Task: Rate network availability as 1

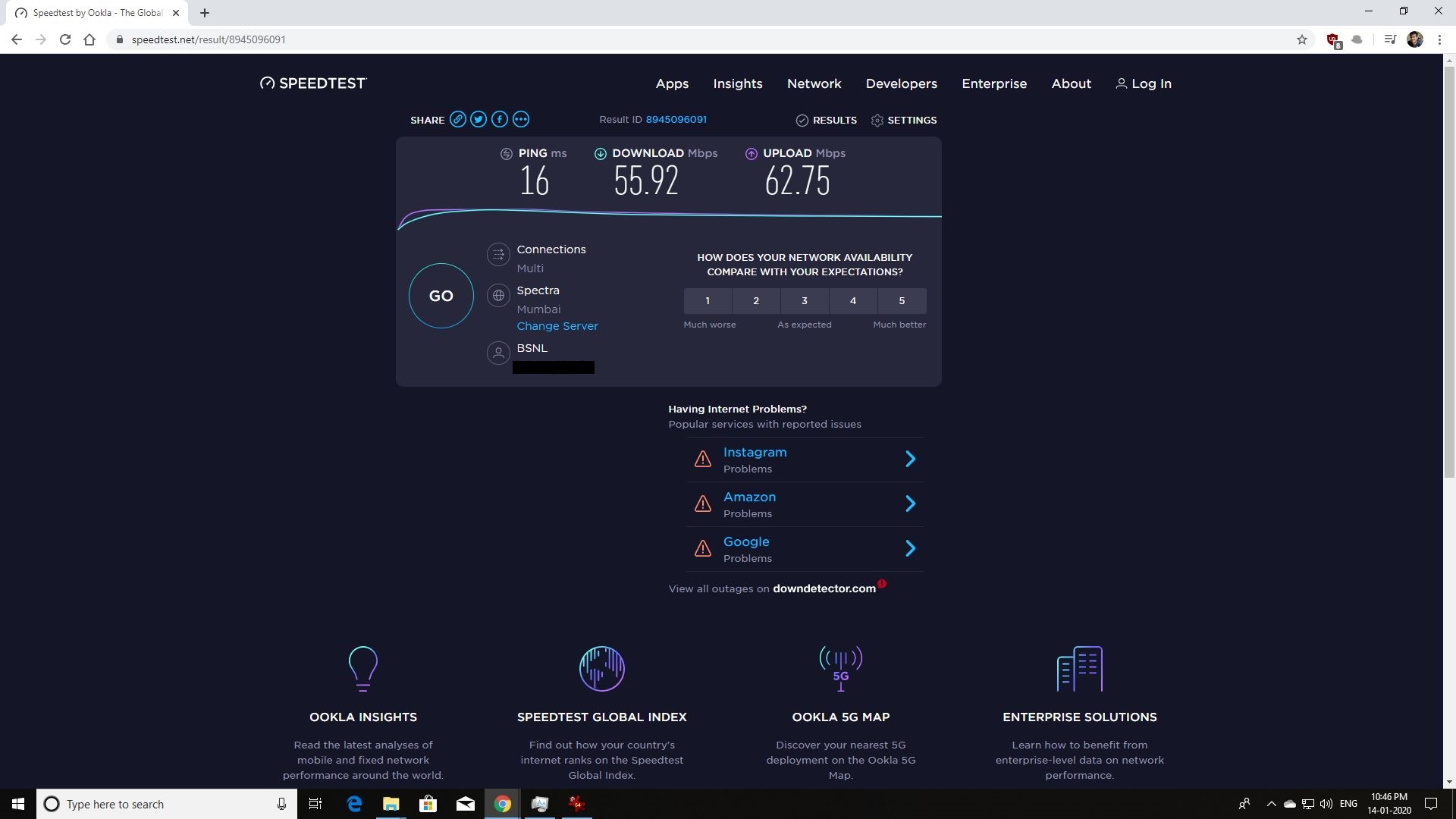Action: [x=708, y=301]
